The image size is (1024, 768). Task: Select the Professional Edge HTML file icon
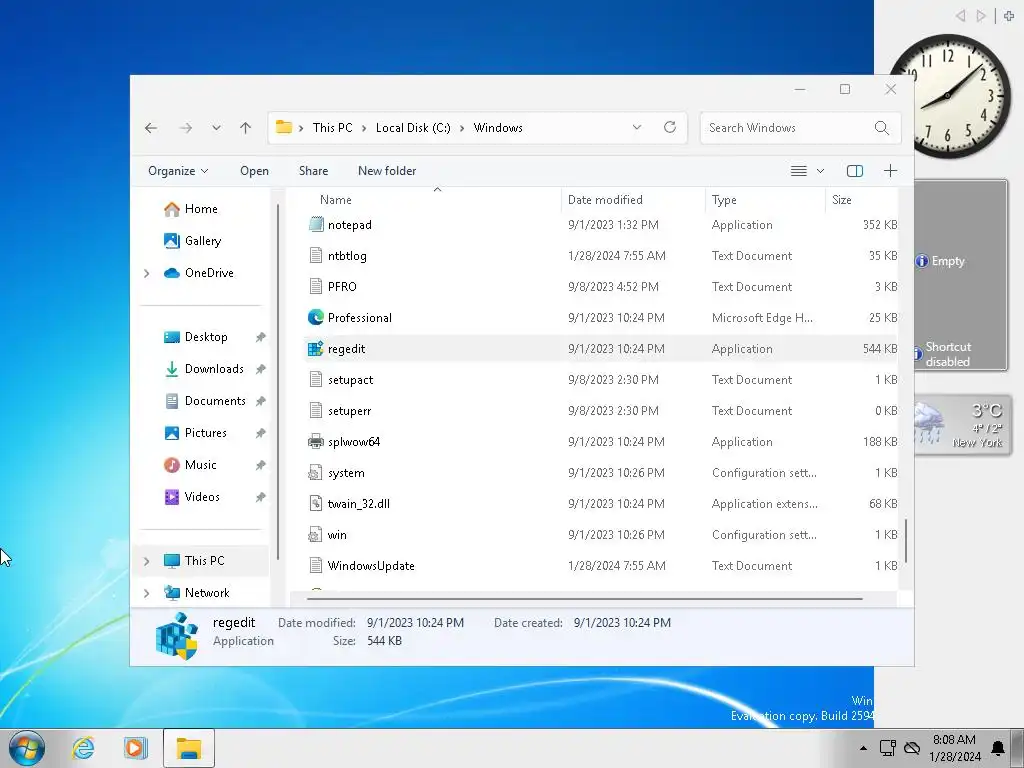(x=316, y=318)
